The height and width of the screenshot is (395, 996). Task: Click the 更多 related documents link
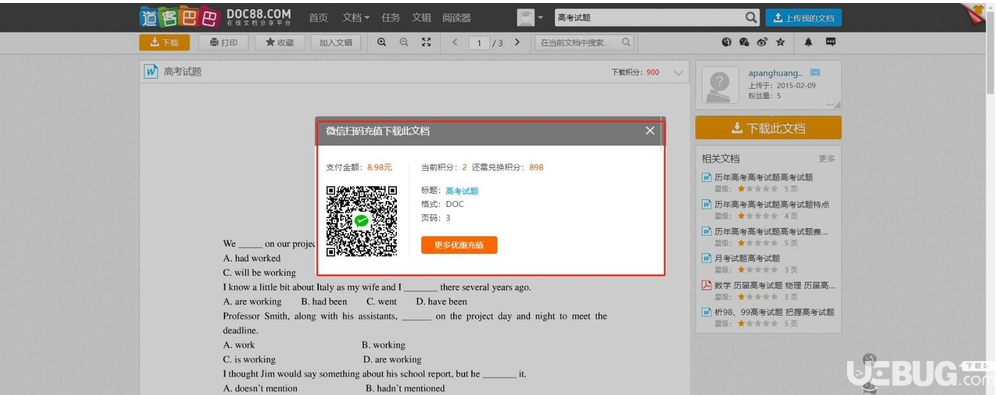[x=826, y=159]
